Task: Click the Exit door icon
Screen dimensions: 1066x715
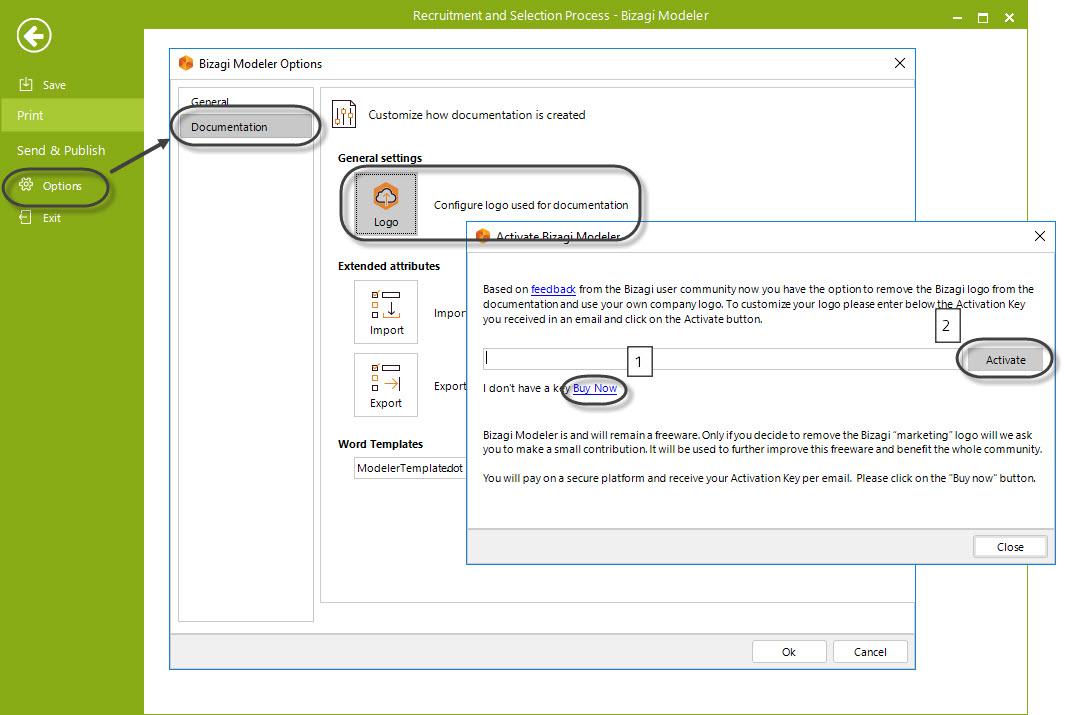Action: 26,217
